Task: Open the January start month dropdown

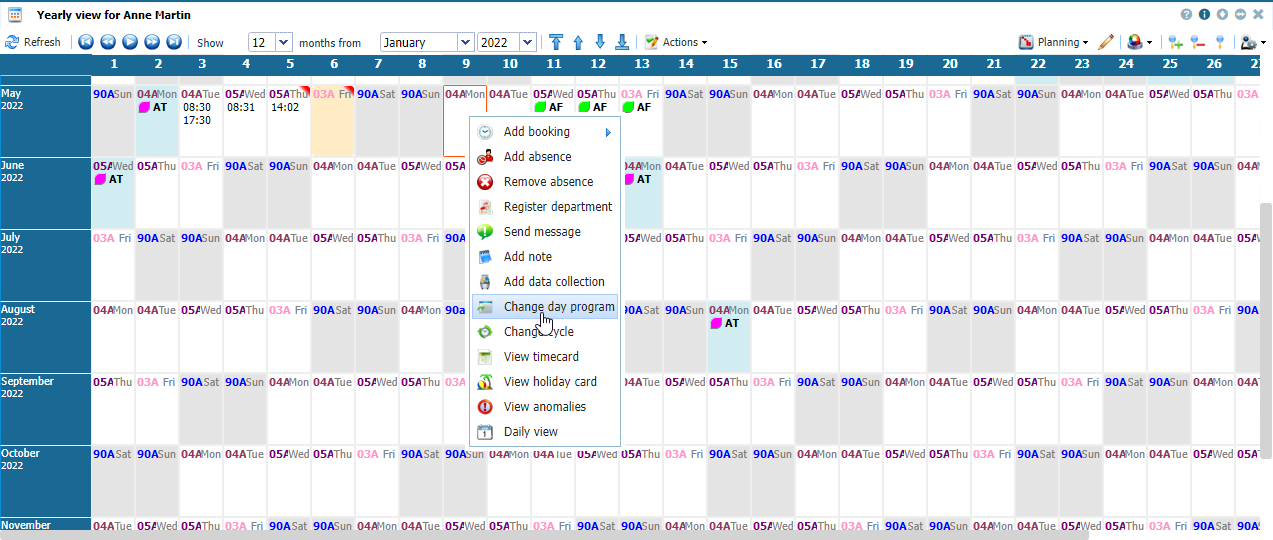Action: pyautogui.click(x=465, y=42)
